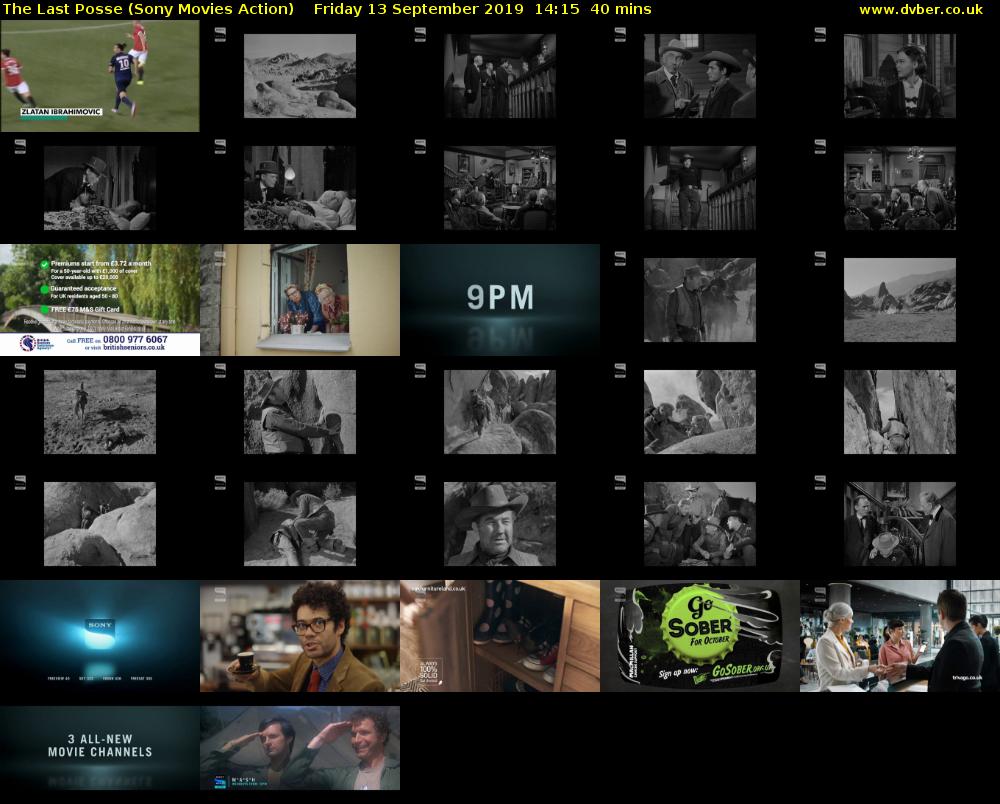Select close-up thumbnail of man in cowboy hat
Viewport: 1000px width, 804px height.
click(x=500, y=524)
